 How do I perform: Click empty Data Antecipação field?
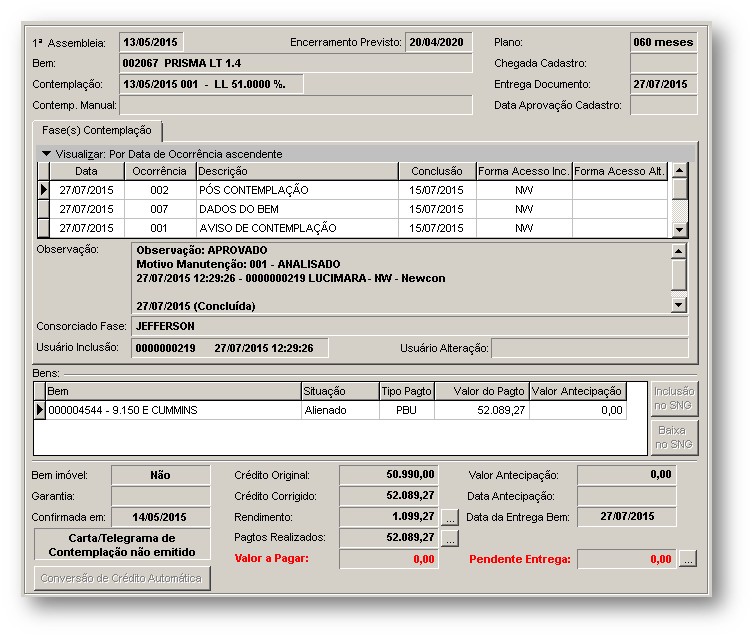coord(627,496)
